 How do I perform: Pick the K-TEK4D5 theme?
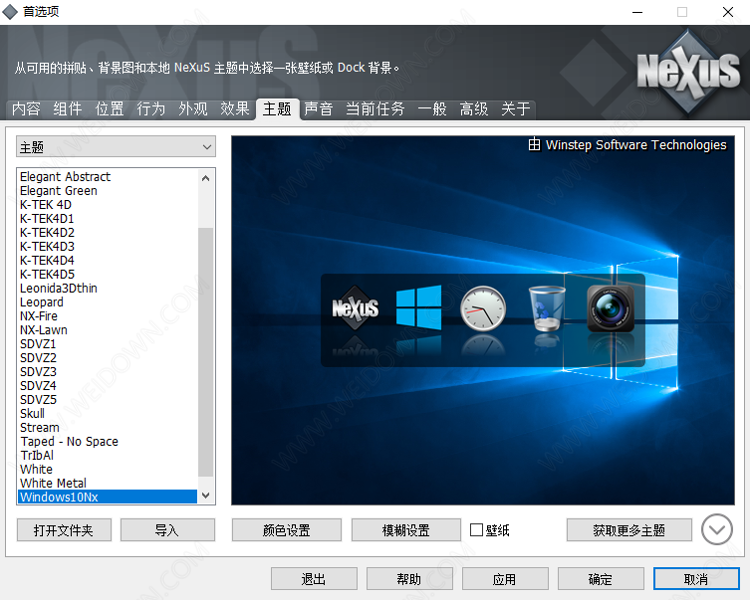tap(107, 274)
